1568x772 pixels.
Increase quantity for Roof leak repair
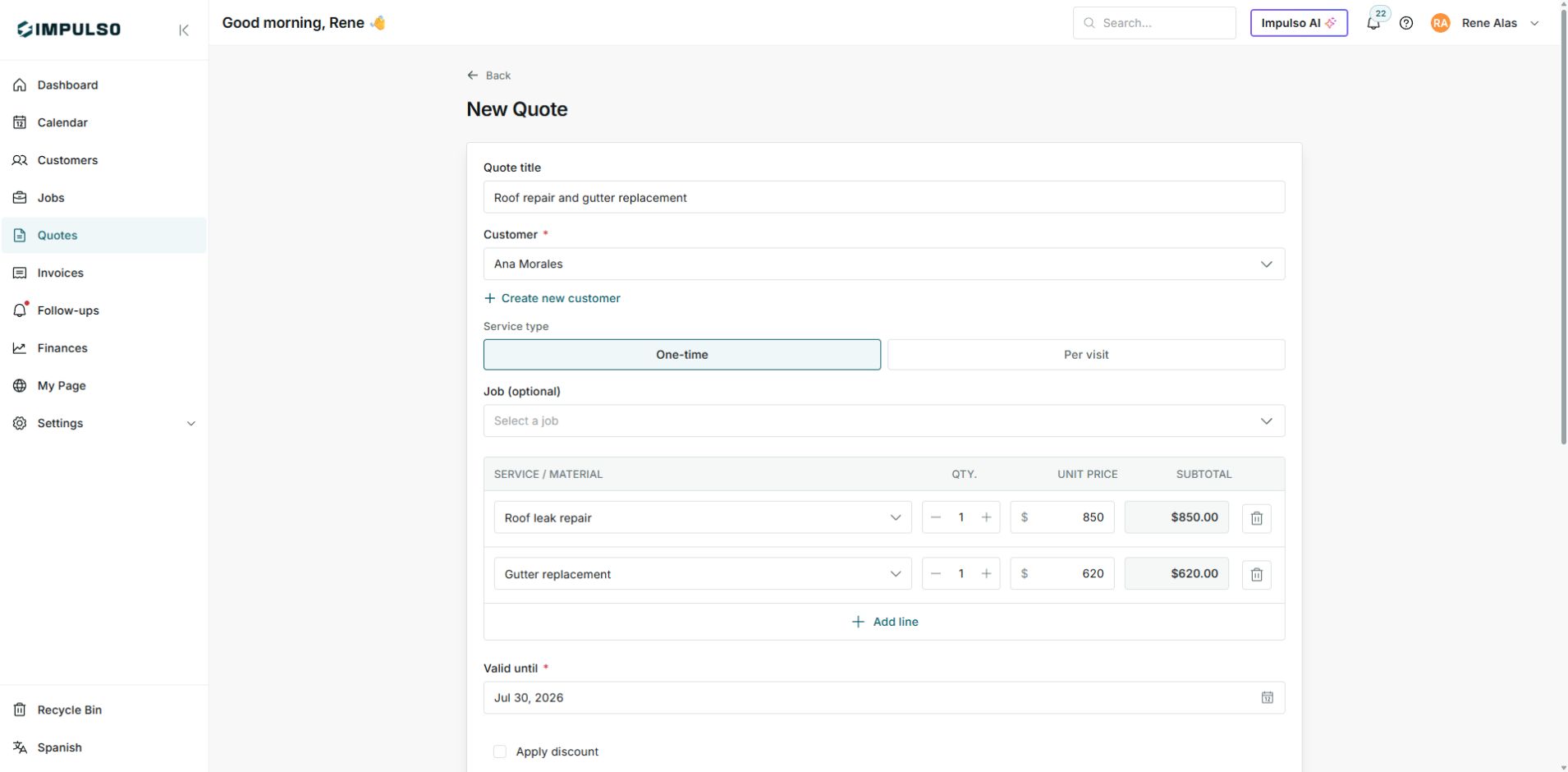[x=986, y=517]
